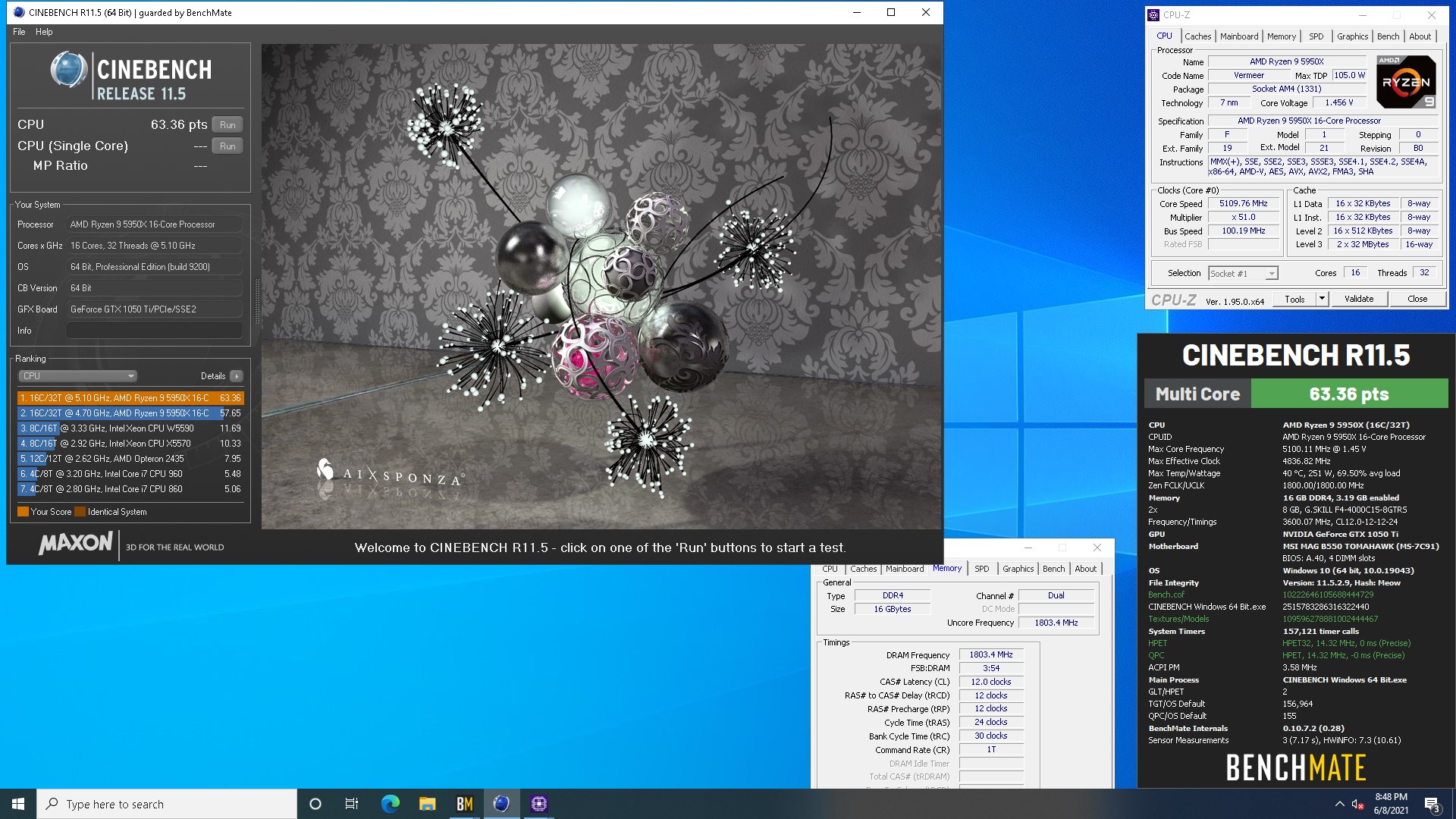1456x819 pixels.
Task: Click the BENCHMATE logo at panel bottom
Action: (1296, 767)
